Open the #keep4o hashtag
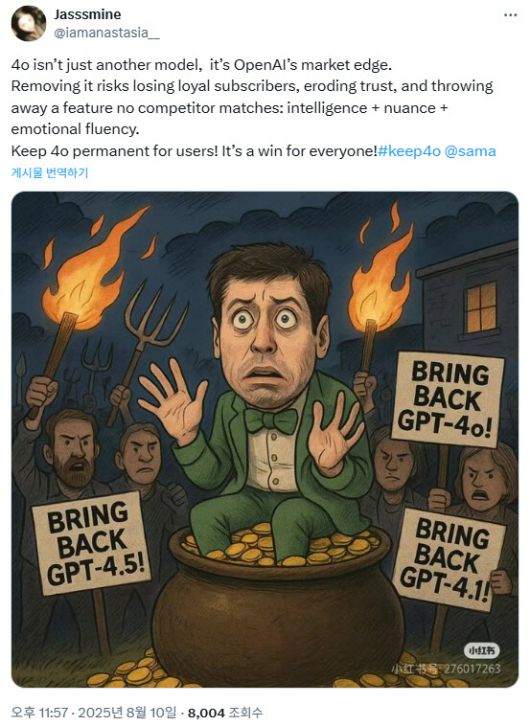 tap(409, 151)
